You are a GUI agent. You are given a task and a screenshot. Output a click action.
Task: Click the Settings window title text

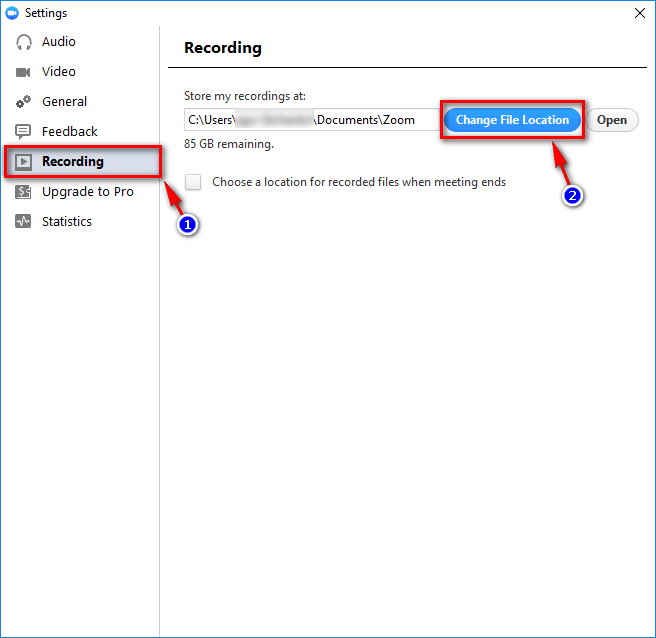tap(46, 13)
